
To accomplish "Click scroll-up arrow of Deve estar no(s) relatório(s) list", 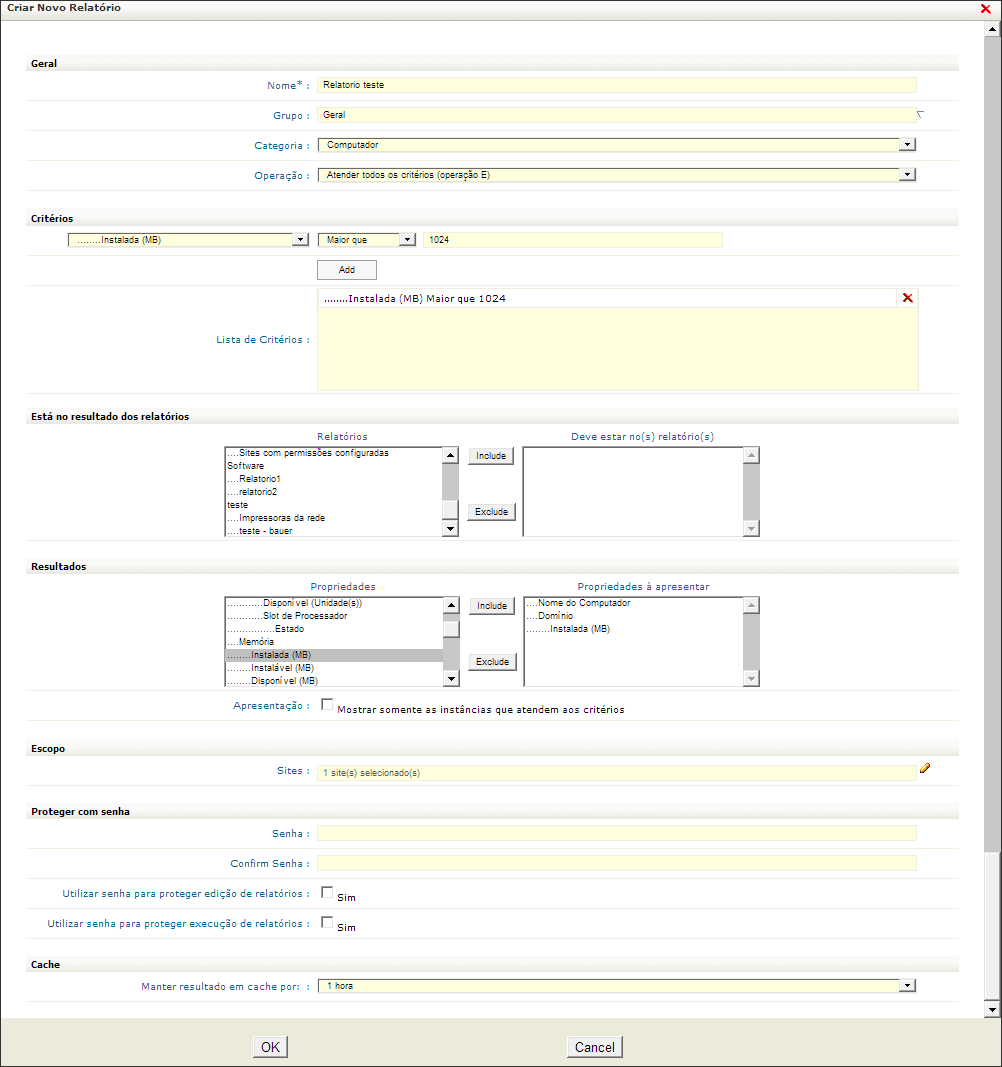I will (x=751, y=455).
